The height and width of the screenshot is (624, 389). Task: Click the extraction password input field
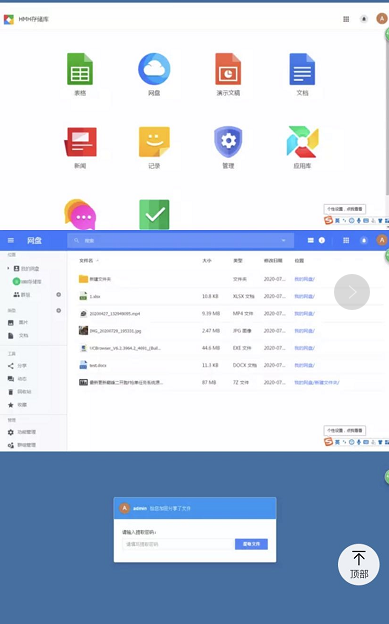178,544
